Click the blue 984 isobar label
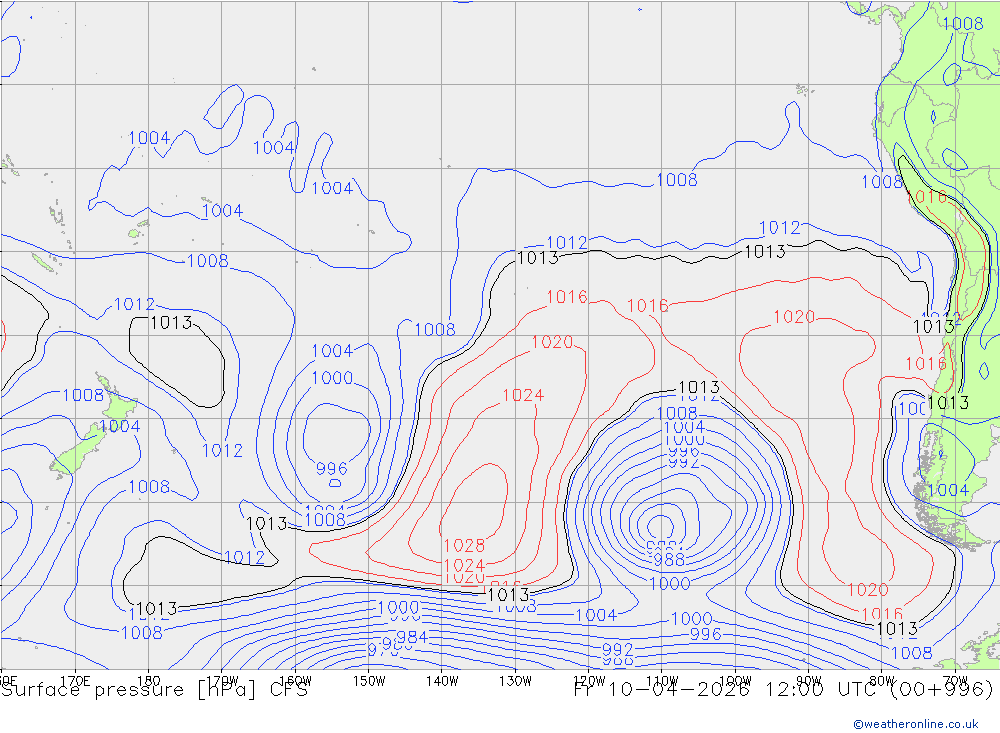 tap(412, 637)
